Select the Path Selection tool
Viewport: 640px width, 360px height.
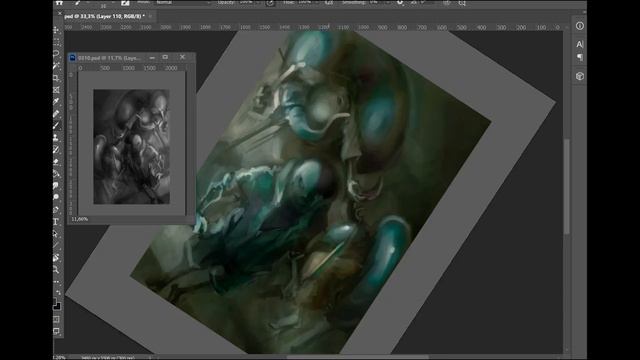pyautogui.click(x=56, y=233)
